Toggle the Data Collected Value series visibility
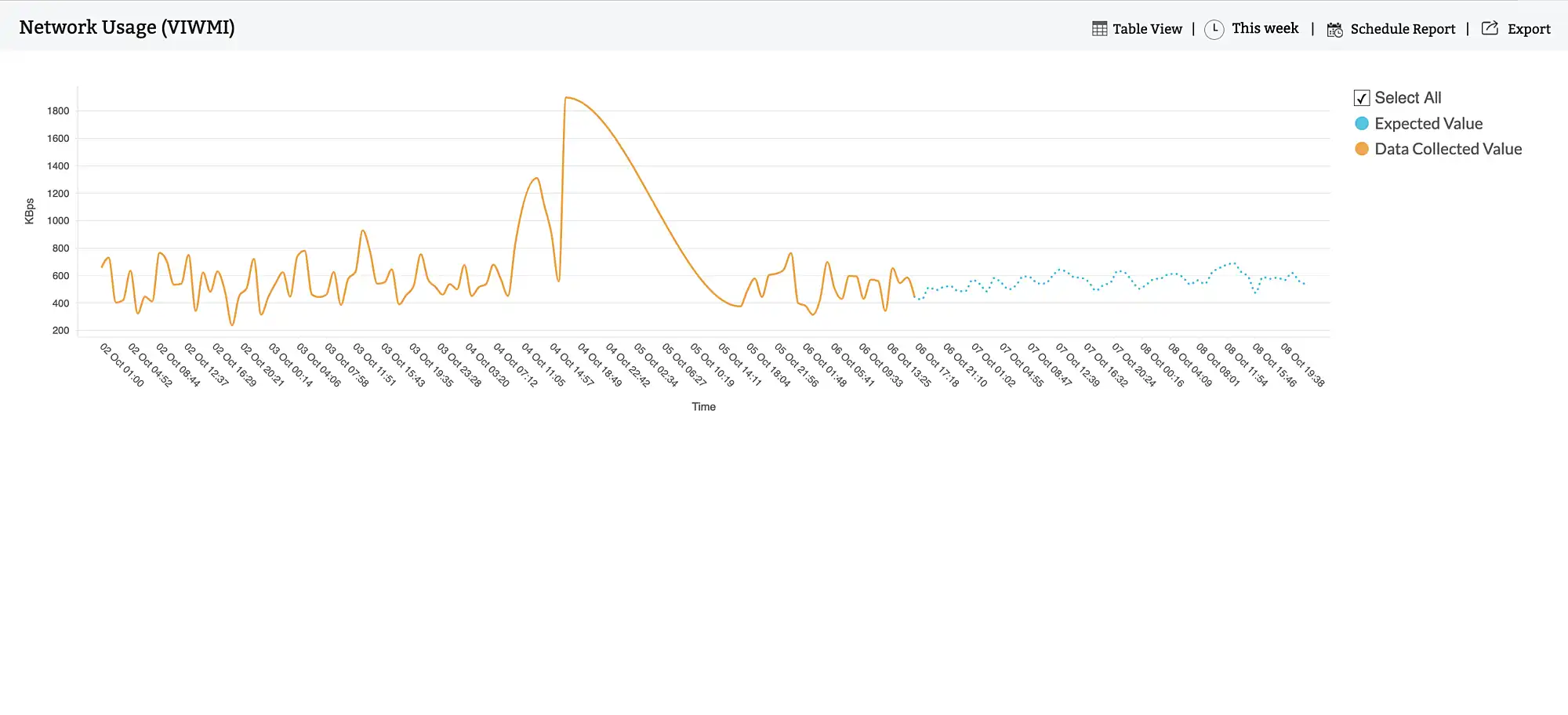Viewport: 1568px width, 715px height. tap(1447, 148)
